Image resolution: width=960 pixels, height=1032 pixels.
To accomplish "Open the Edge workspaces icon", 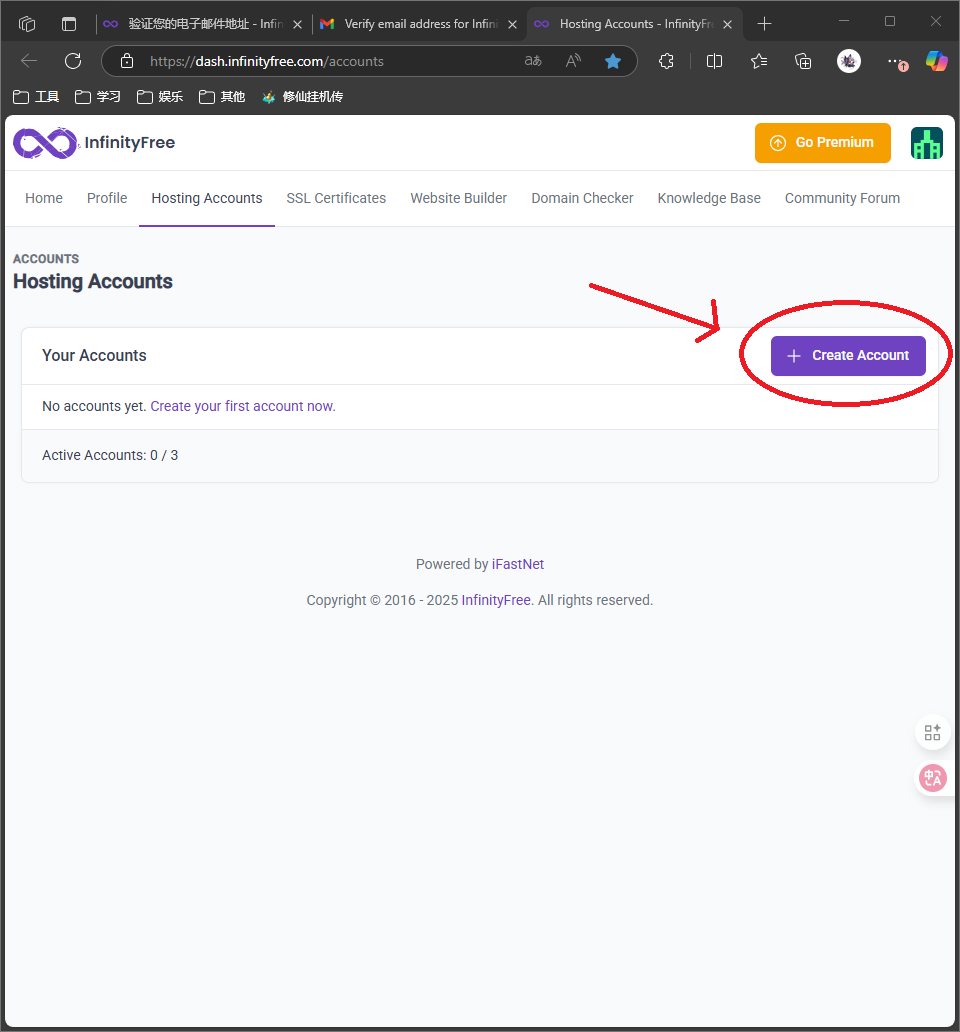I will 27,24.
